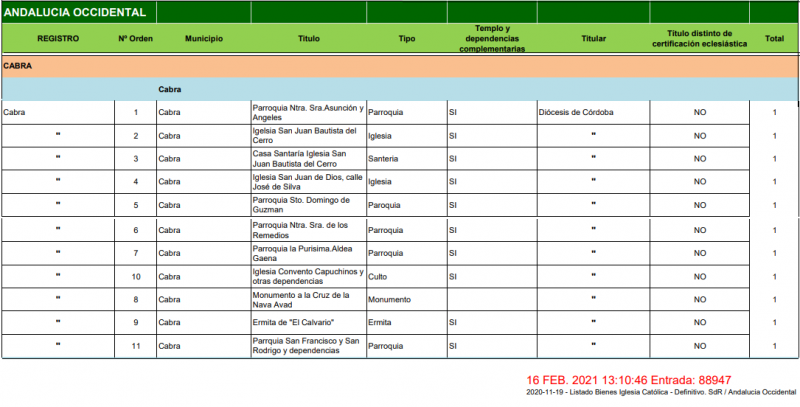The height and width of the screenshot is (407, 800).
Task: Click the Nº Orden column header
Action: pos(135,38)
